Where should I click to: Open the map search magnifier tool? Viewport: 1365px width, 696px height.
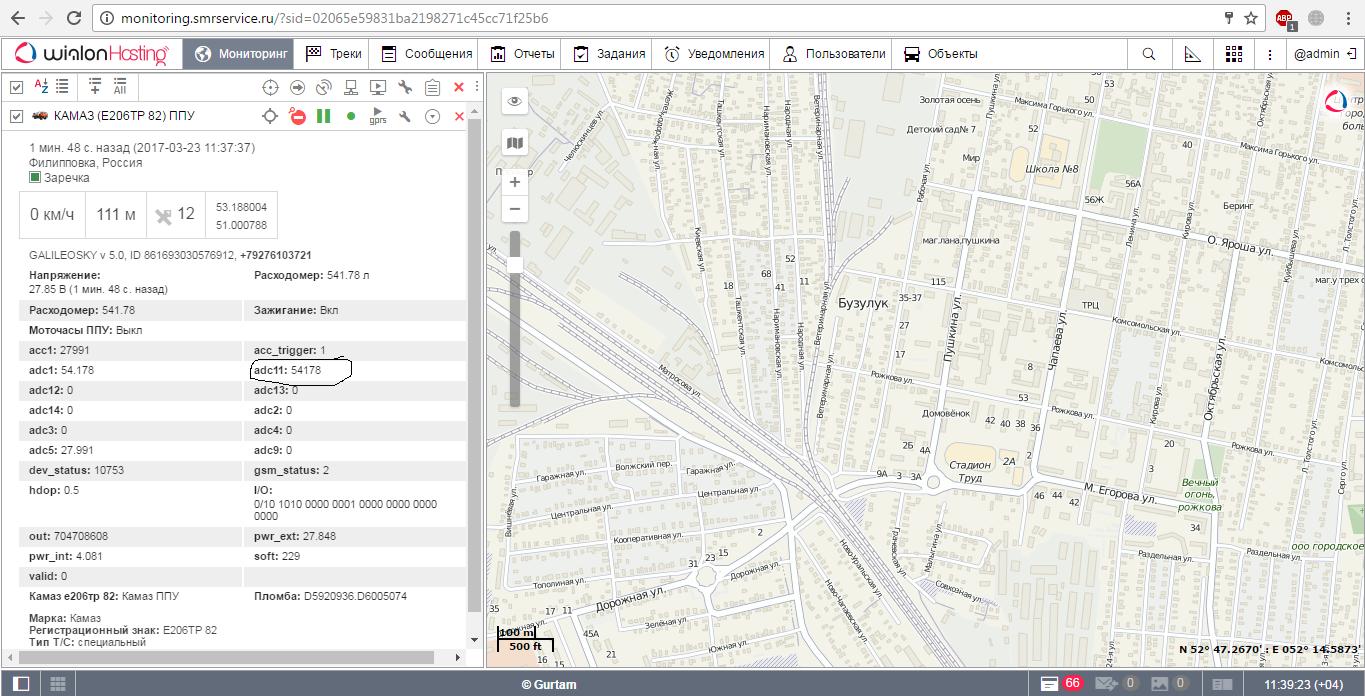click(x=1149, y=54)
